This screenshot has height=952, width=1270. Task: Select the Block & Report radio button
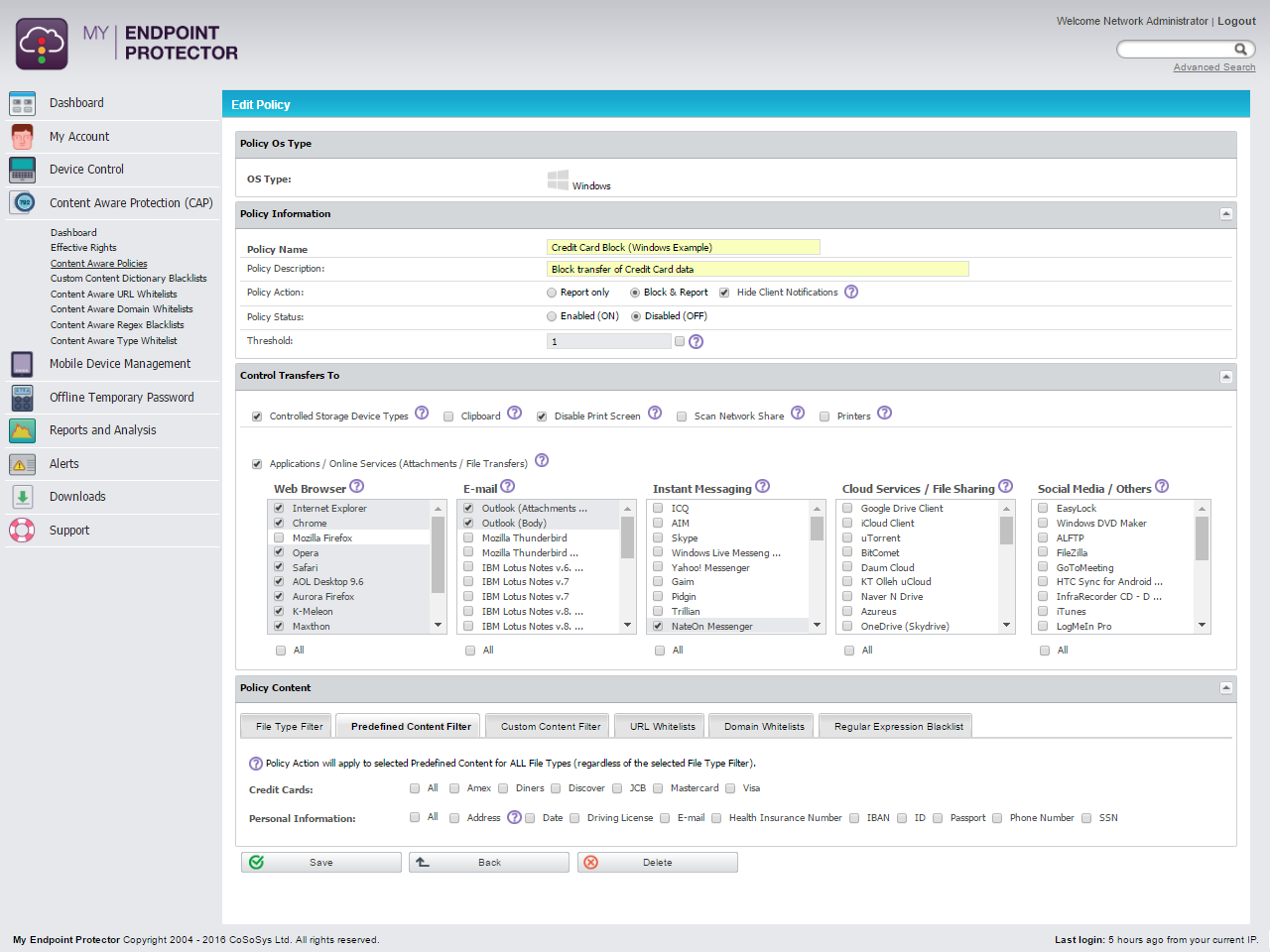(x=635, y=293)
